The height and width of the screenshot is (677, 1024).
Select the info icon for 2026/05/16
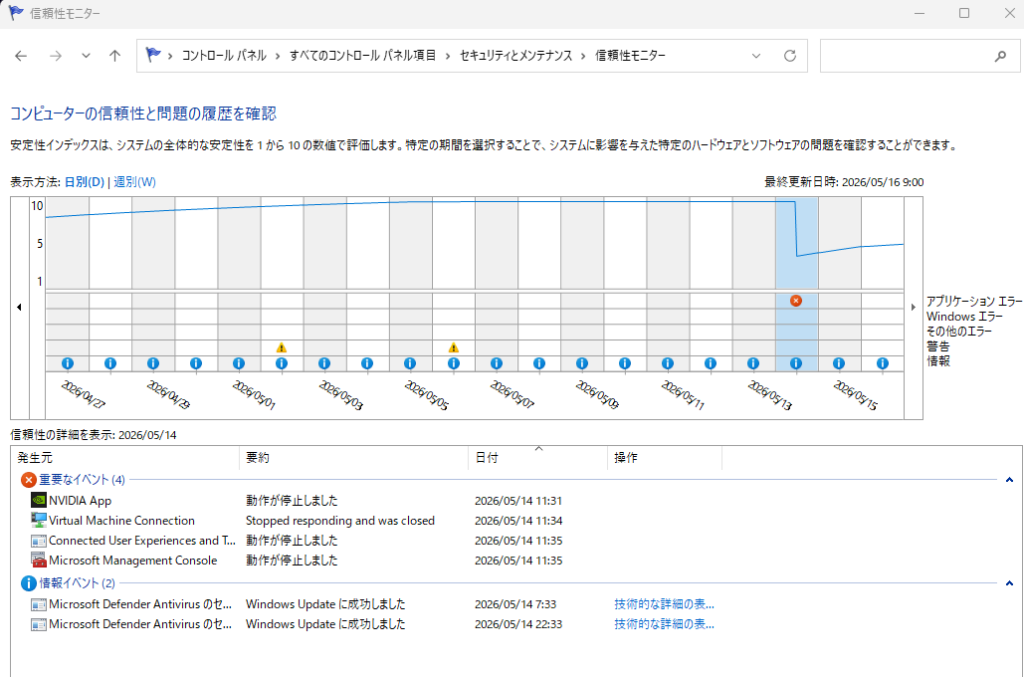point(882,364)
